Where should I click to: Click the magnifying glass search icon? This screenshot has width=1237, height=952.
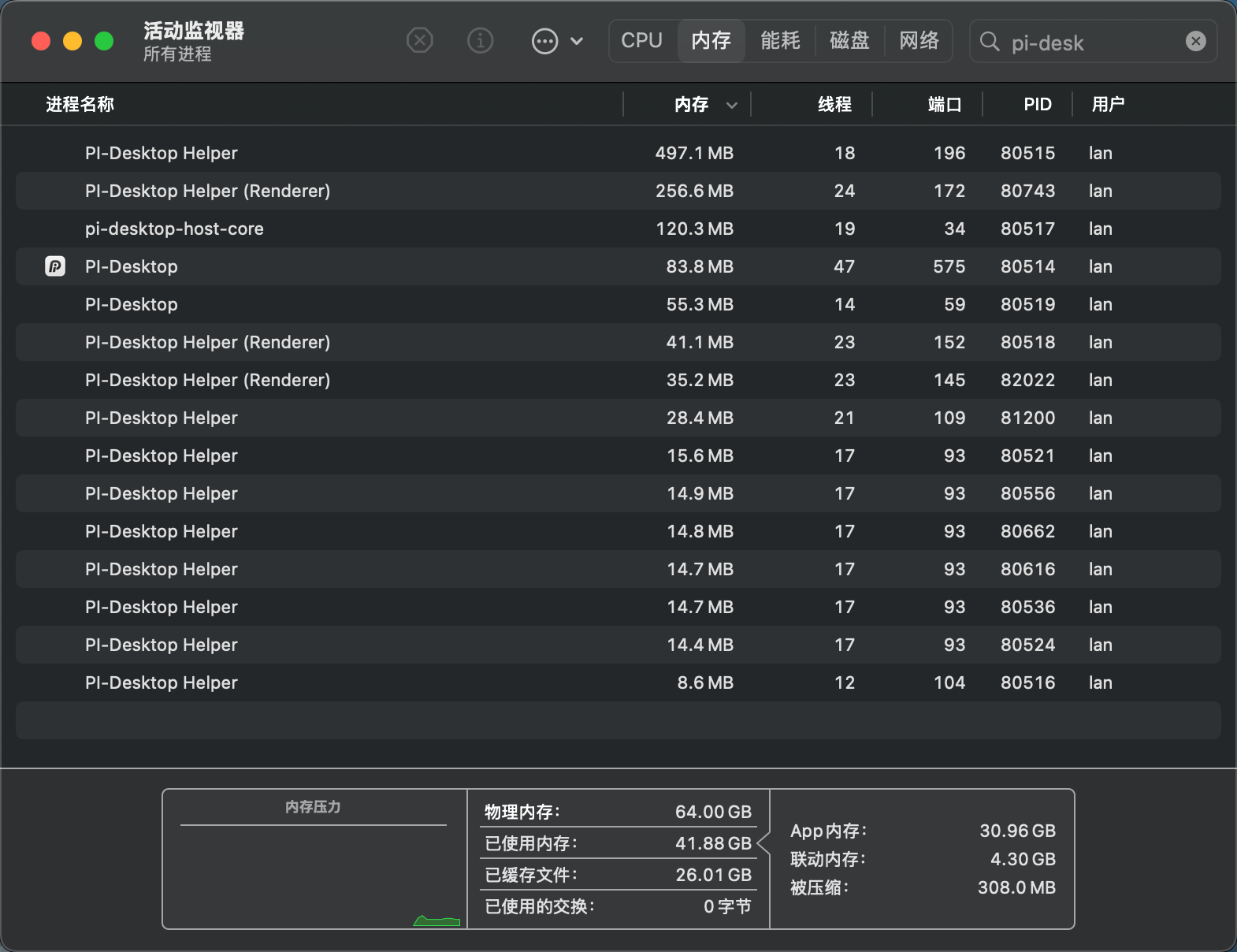pyautogui.click(x=990, y=42)
